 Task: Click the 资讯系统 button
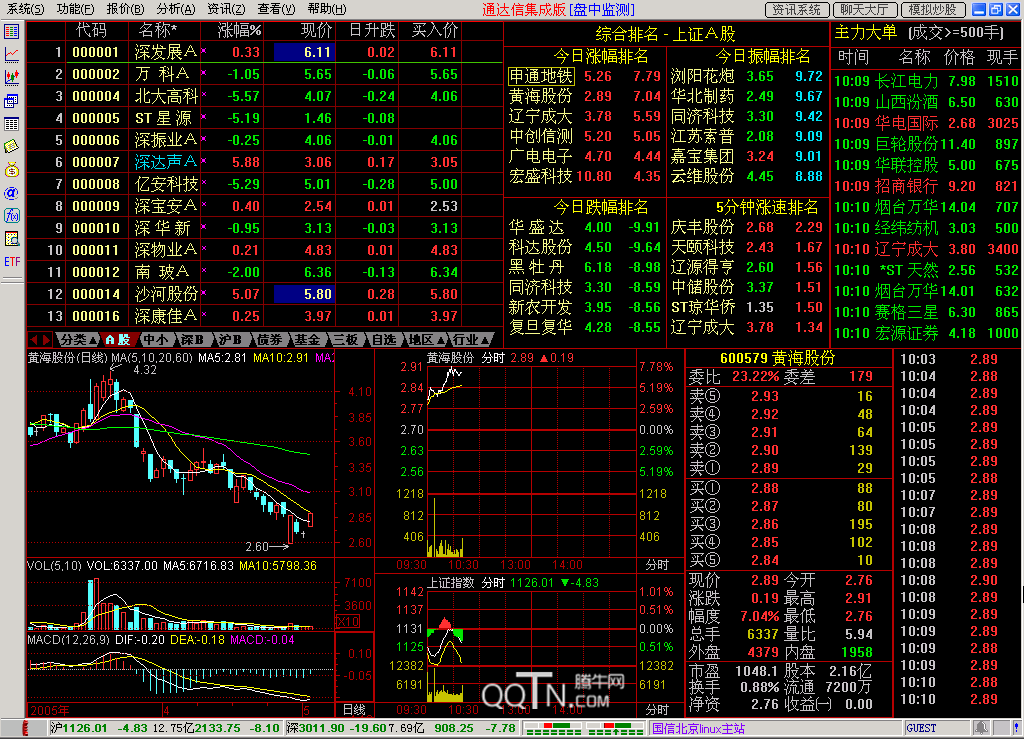797,10
